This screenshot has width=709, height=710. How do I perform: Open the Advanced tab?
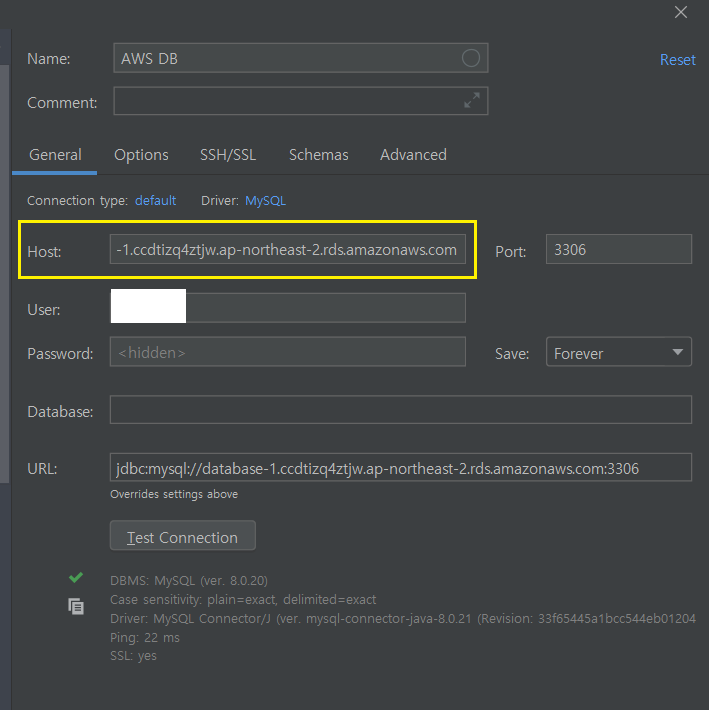[413, 155]
